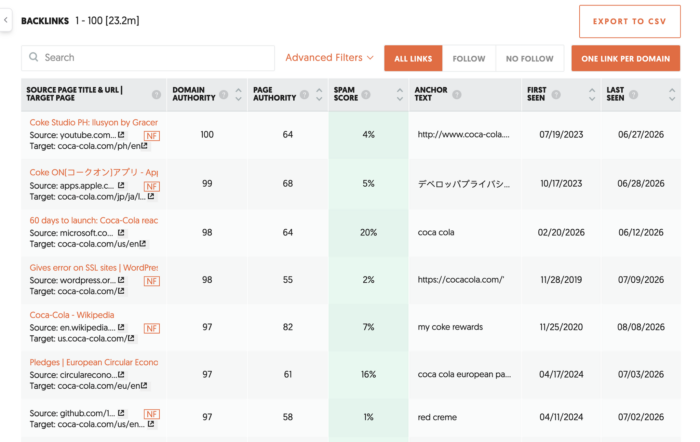Image resolution: width=700 pixels, height=442 pixels.
Task: Open wordpress.or... source external link icon
Action: pos(121,280)
